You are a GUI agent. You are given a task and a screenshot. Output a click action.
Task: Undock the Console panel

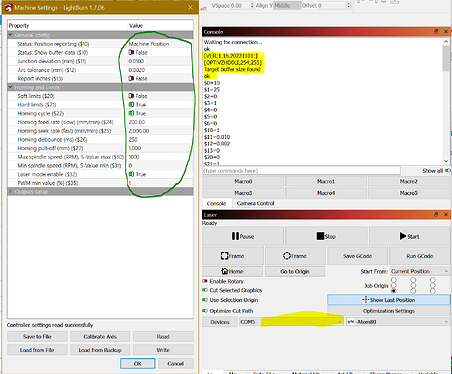click(436, 31)
